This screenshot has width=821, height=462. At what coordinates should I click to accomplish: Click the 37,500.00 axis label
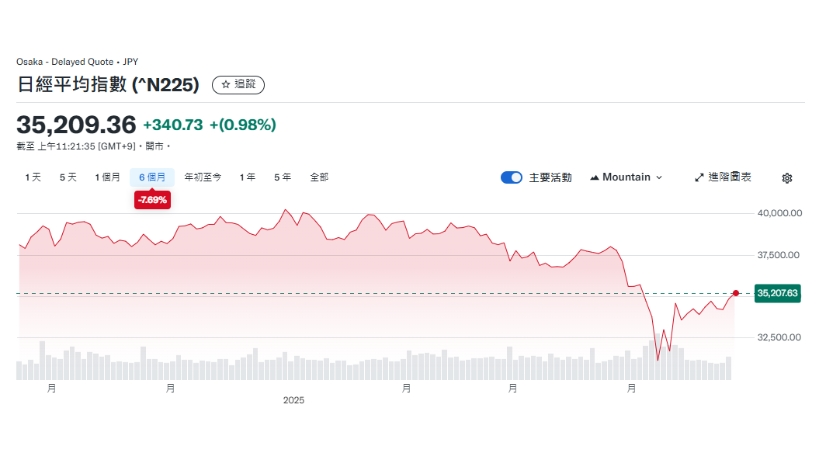coord(779,255)
